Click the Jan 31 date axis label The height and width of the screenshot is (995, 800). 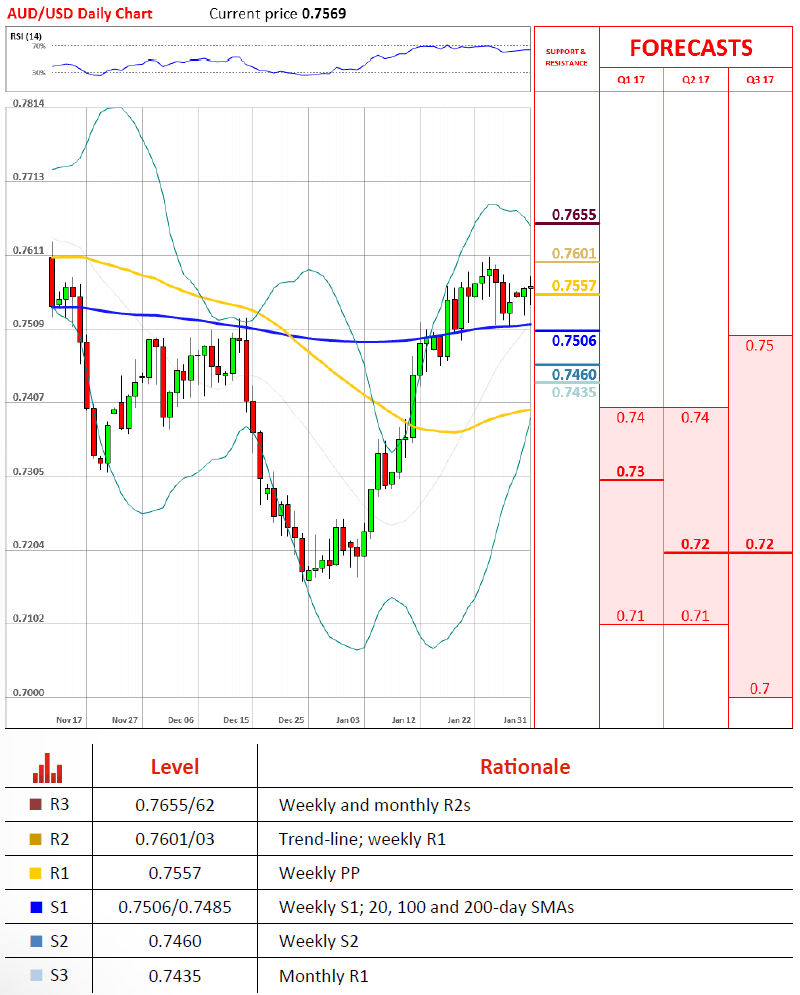[515, 720]
